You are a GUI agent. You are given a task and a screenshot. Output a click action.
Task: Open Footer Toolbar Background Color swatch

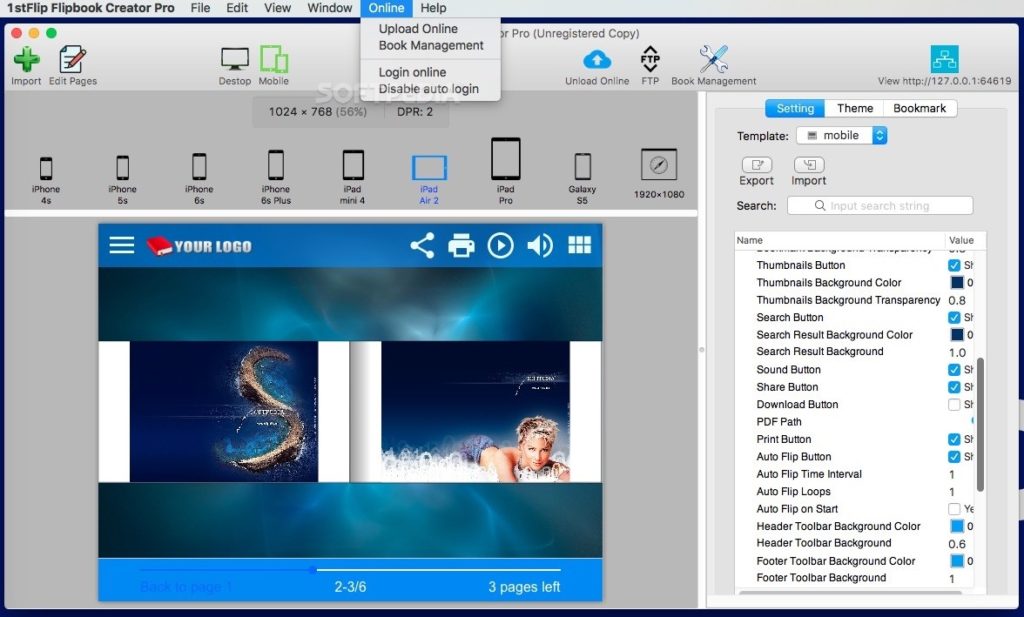[x=957, y=561]
